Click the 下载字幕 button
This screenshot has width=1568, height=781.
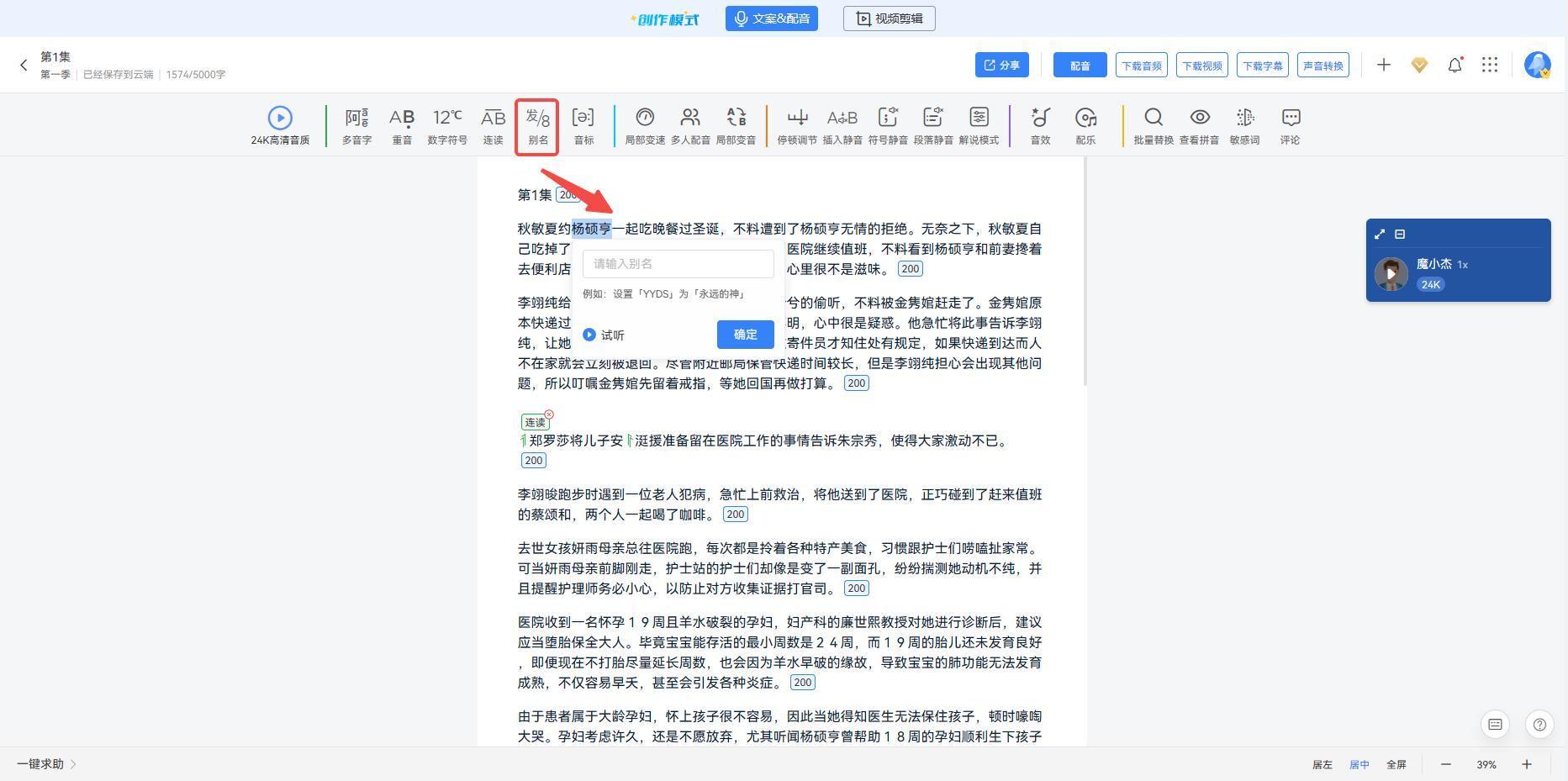click(1263, 65)
